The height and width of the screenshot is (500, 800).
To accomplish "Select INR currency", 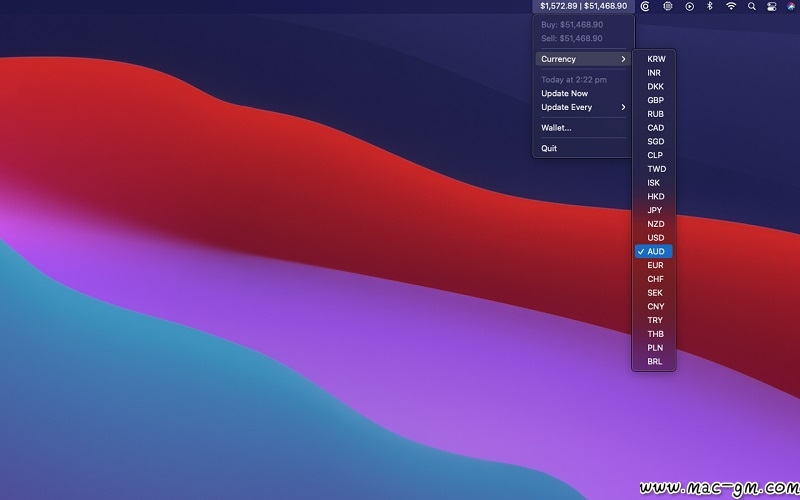I will point(654,73).
